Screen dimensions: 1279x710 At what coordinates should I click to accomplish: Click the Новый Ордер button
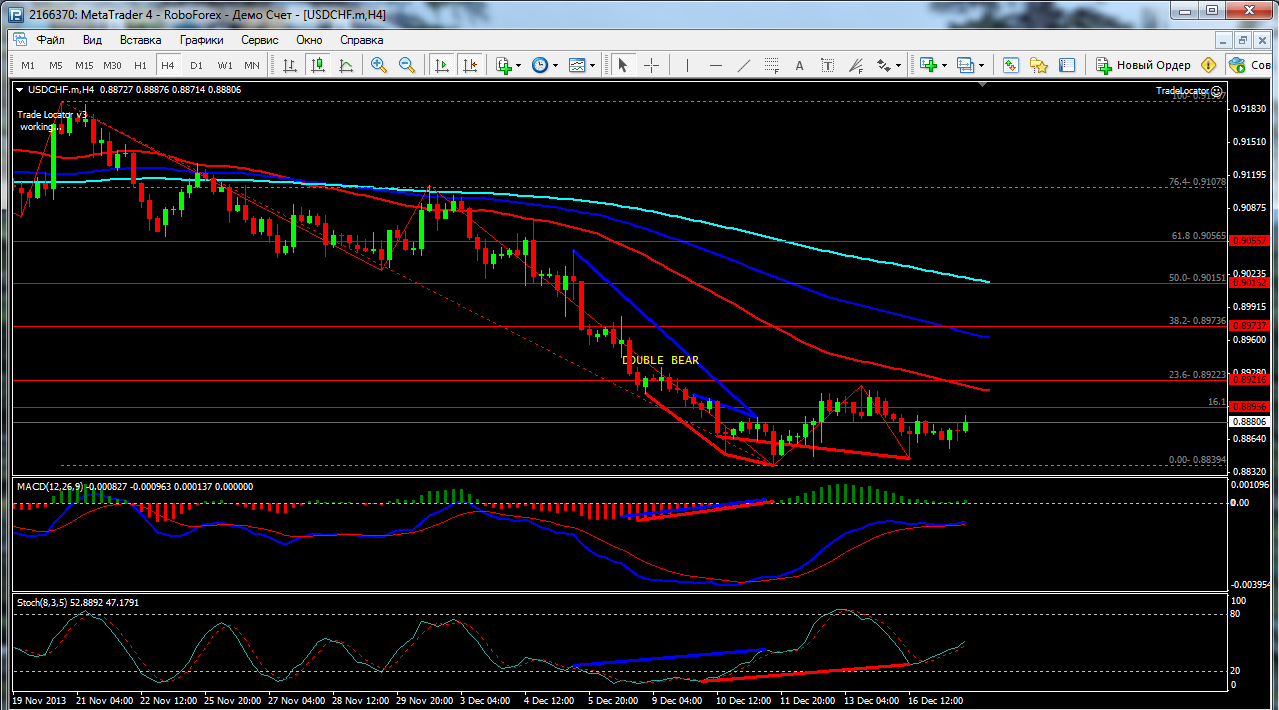(1142, 65)
